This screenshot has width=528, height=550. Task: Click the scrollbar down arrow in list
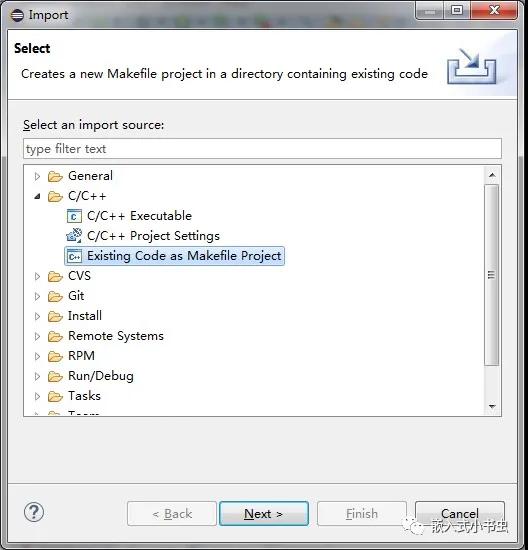(x=492, y=407)
